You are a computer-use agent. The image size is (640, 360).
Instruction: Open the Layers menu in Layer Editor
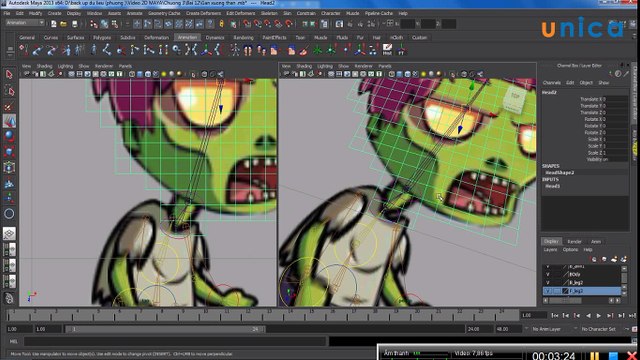click(550, 250)
